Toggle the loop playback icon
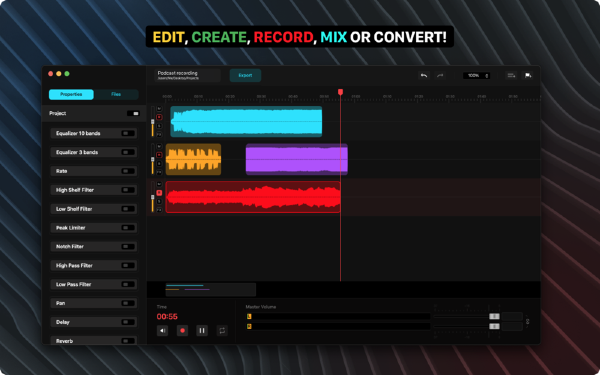The image size is (600, 375). (222, 331)
